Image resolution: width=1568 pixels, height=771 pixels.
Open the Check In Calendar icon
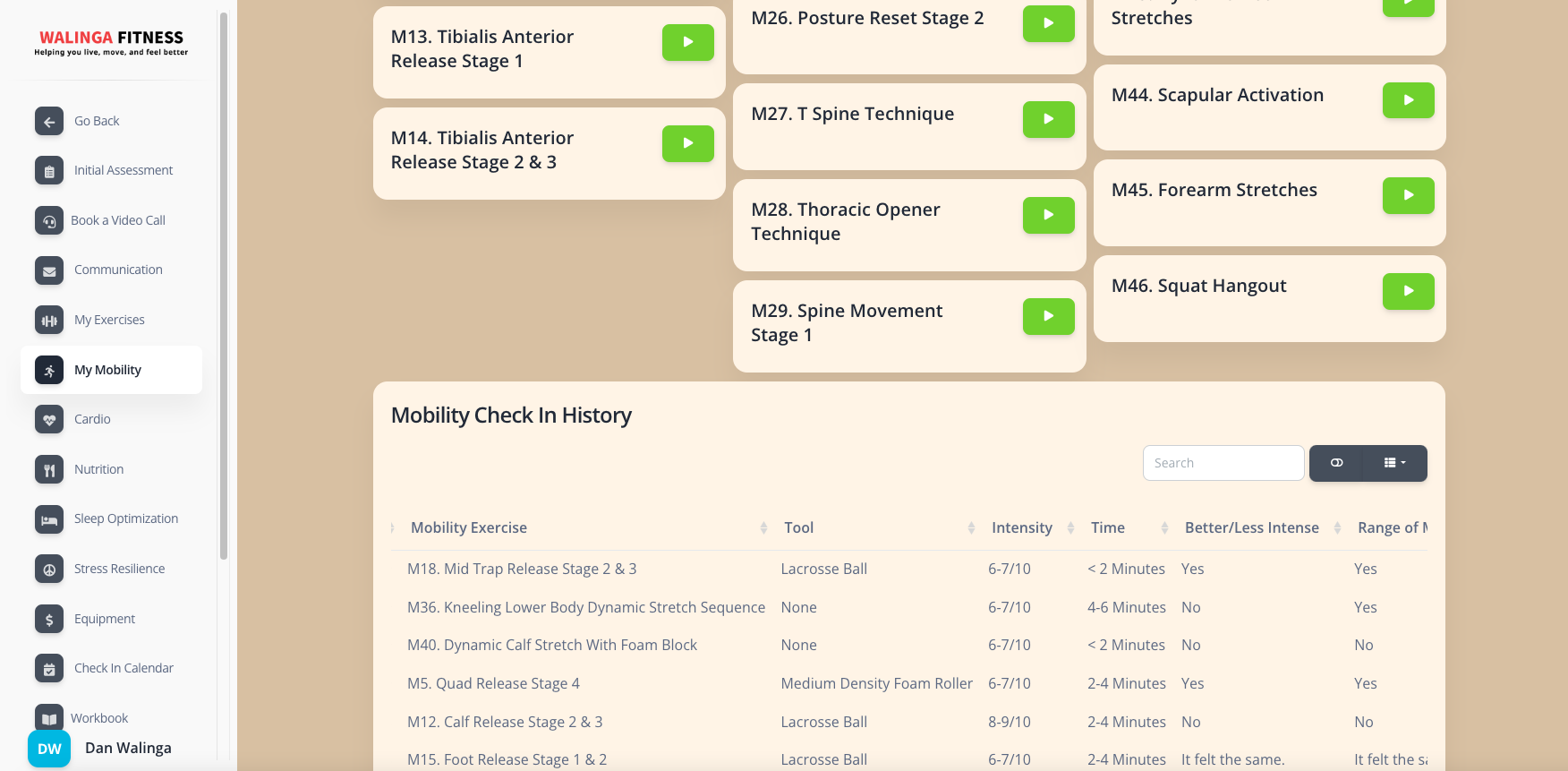click(49, 668)
